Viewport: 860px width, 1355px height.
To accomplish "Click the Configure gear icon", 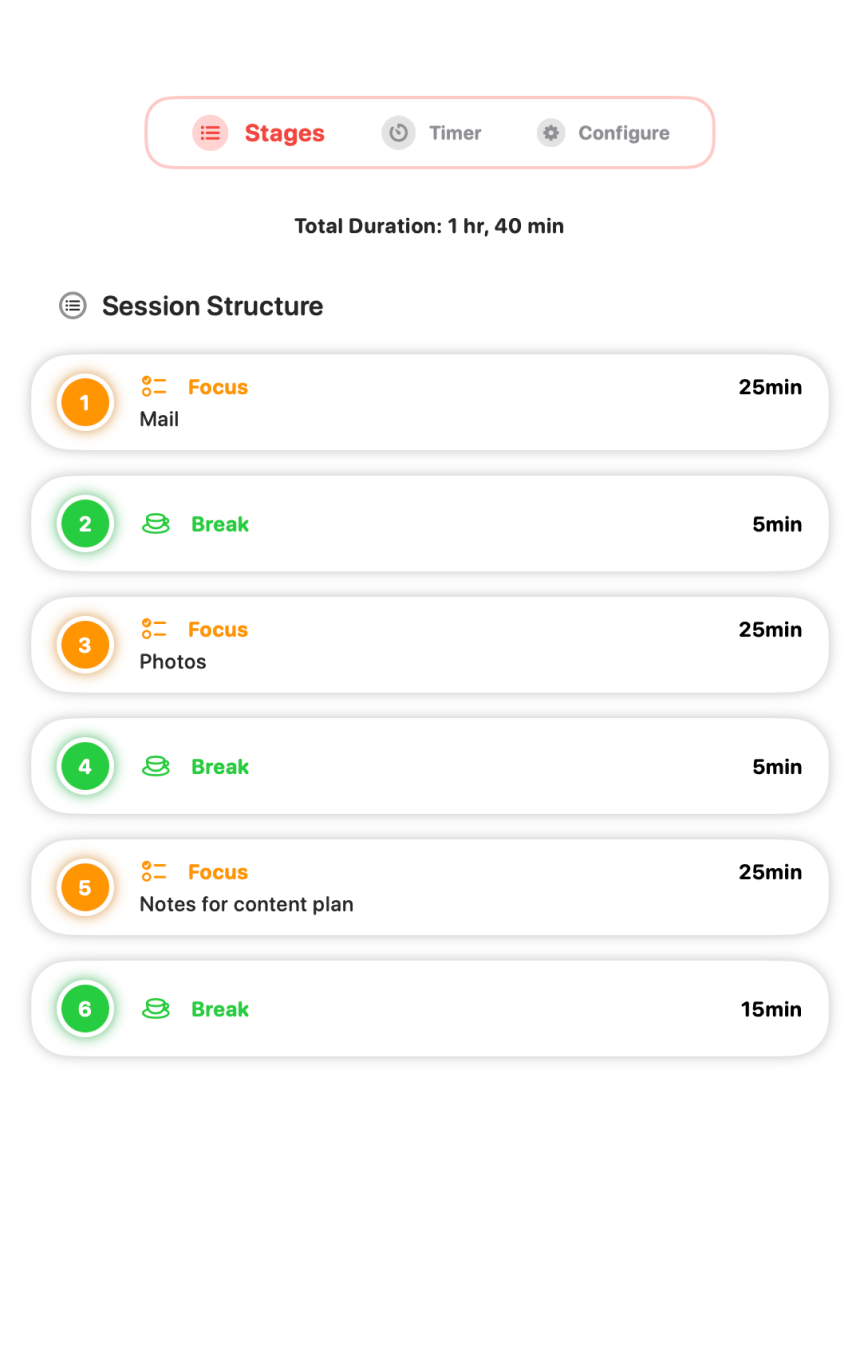I will [550, 133].
